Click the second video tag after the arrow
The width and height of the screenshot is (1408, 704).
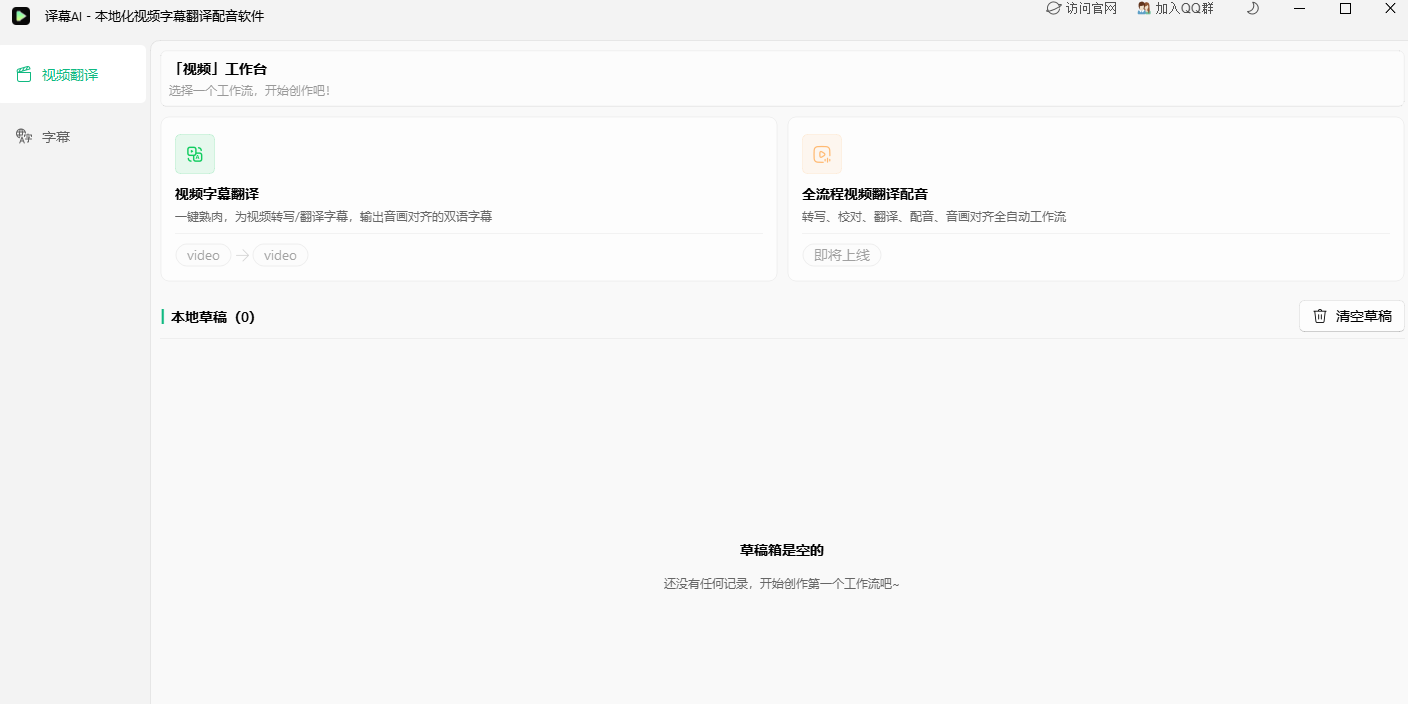[280, 255]
